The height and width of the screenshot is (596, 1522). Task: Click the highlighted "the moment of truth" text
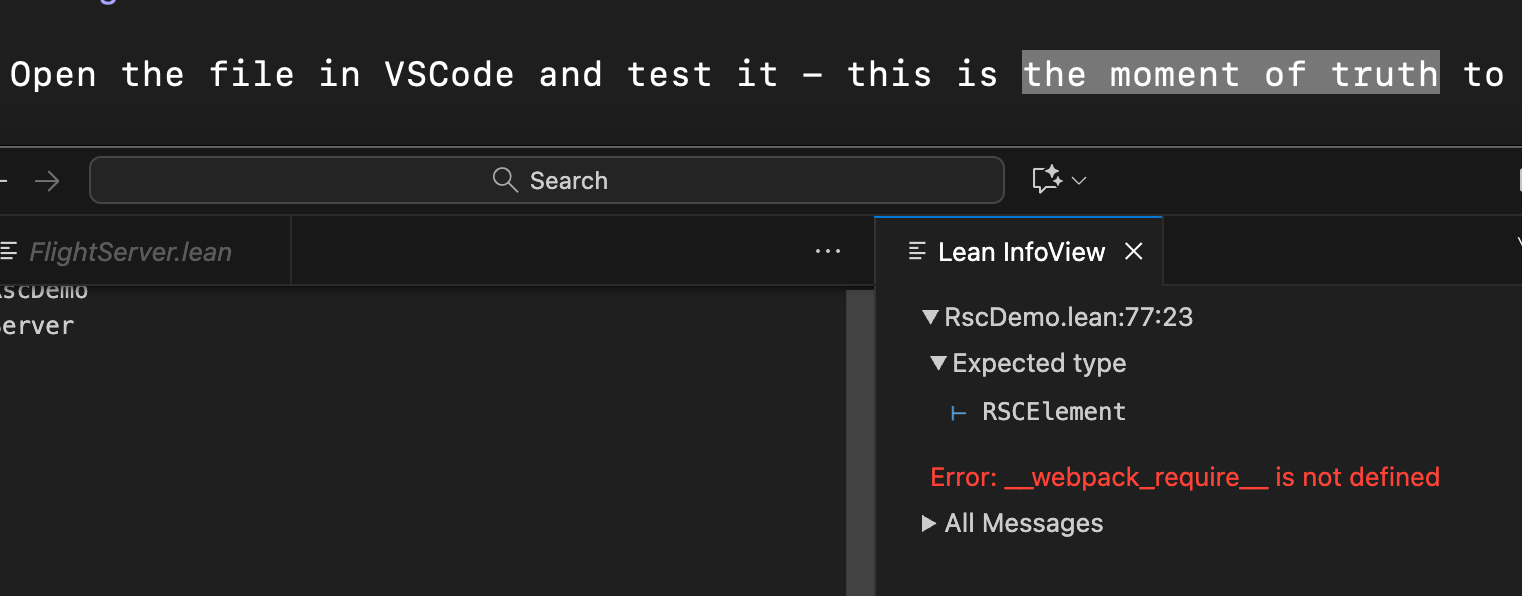[1230, 74]
